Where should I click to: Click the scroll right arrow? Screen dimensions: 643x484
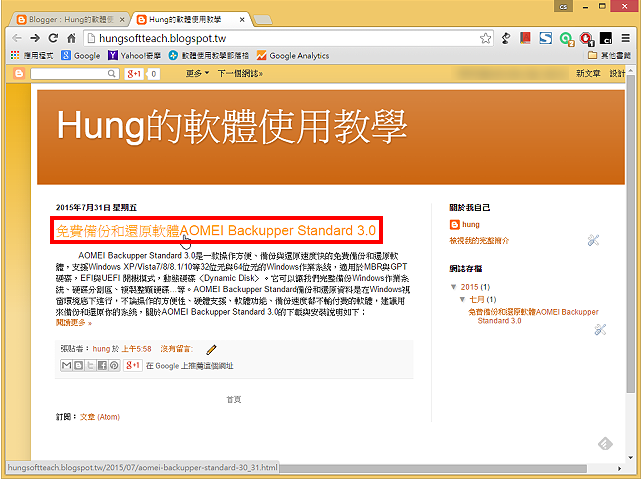pos(619,468)
